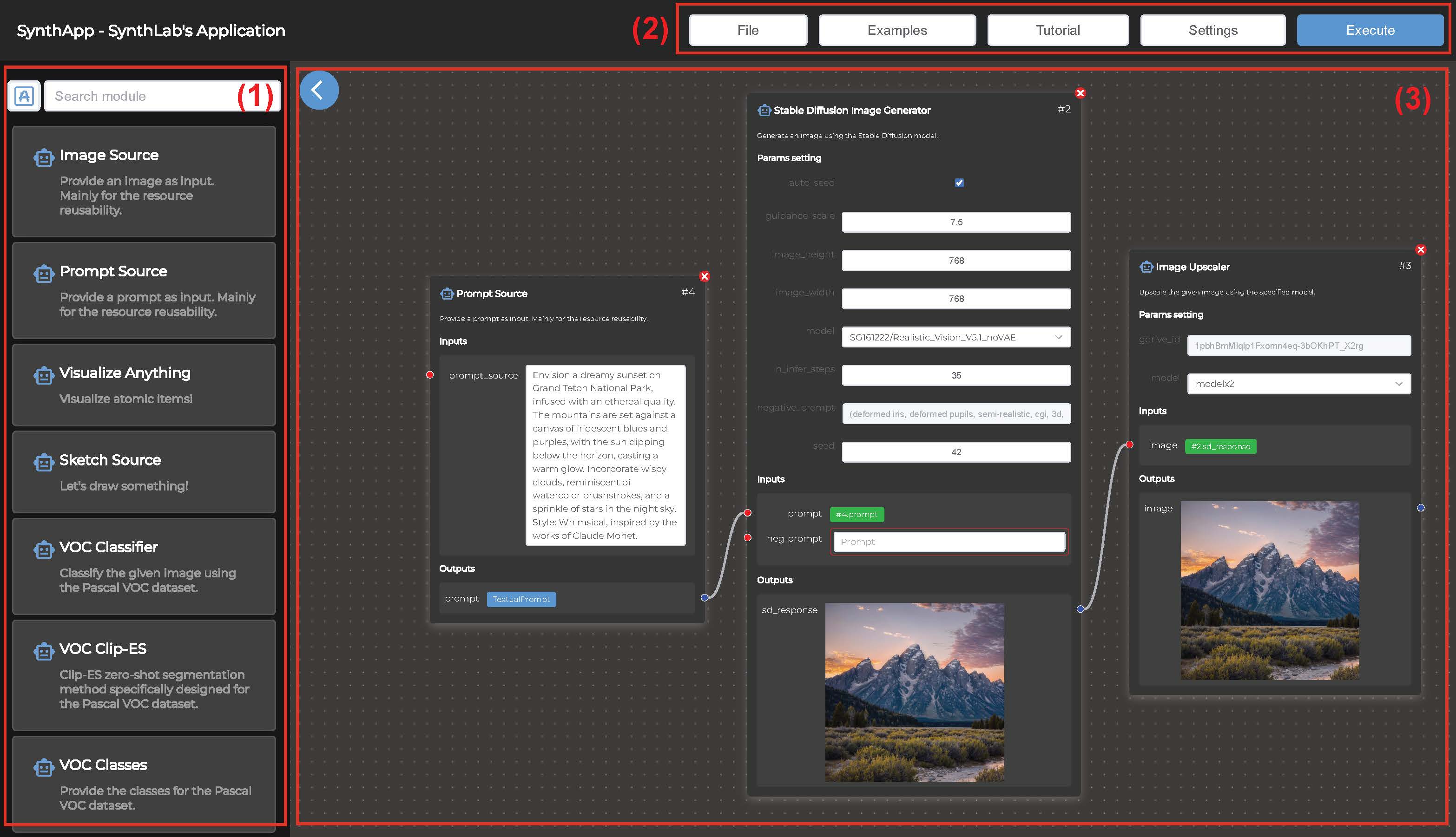Remove the Prompt Source node with red X
Screen dimensions: 1456x837
point(705,276)
